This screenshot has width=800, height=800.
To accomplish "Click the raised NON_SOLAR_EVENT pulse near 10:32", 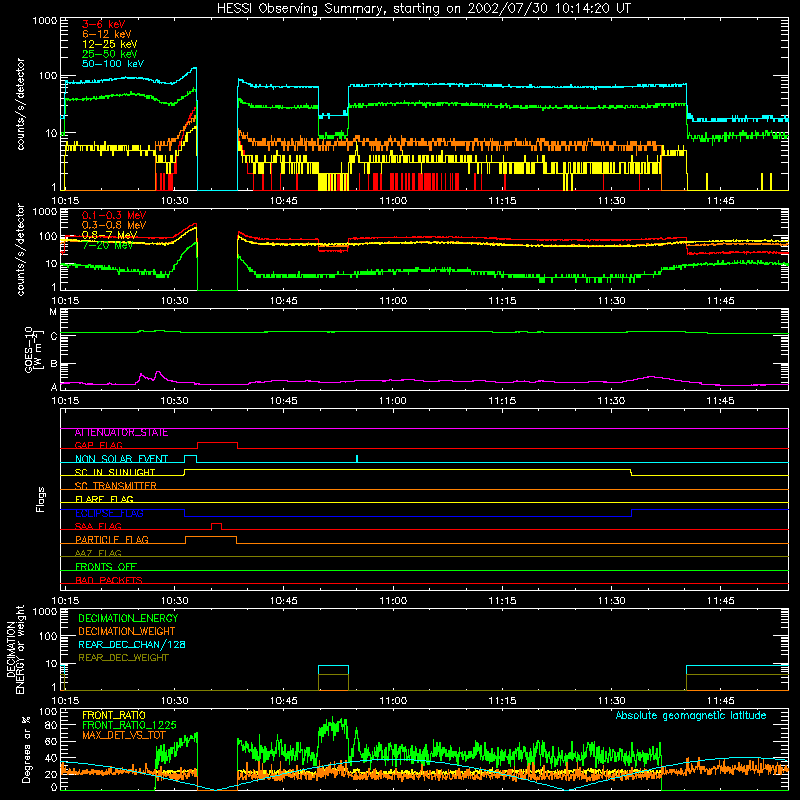I will 190,456.
